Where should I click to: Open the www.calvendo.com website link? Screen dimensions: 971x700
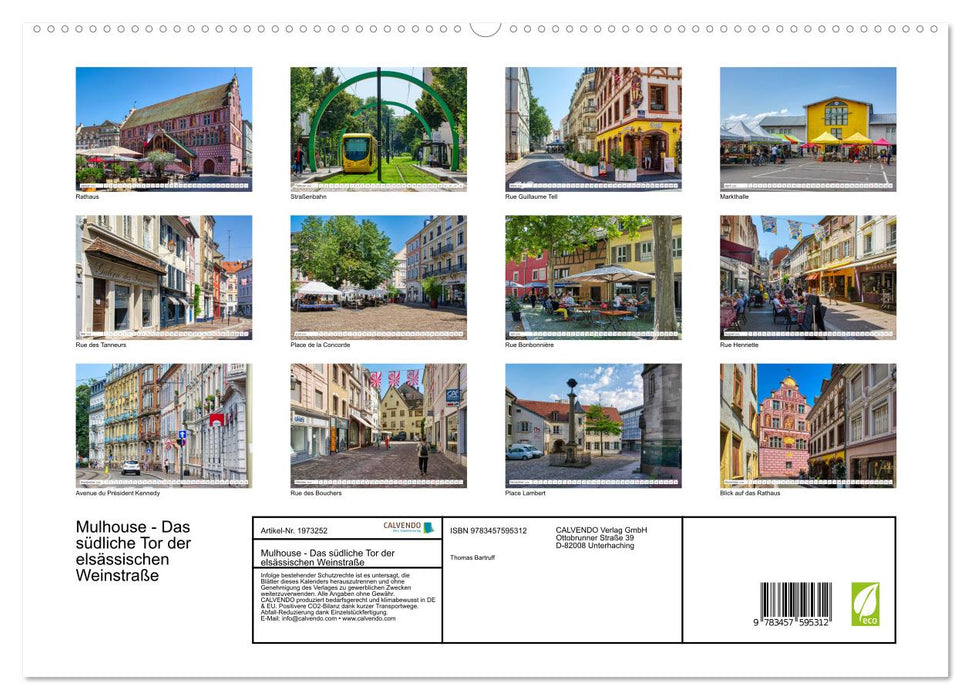(x=365, y=618)
